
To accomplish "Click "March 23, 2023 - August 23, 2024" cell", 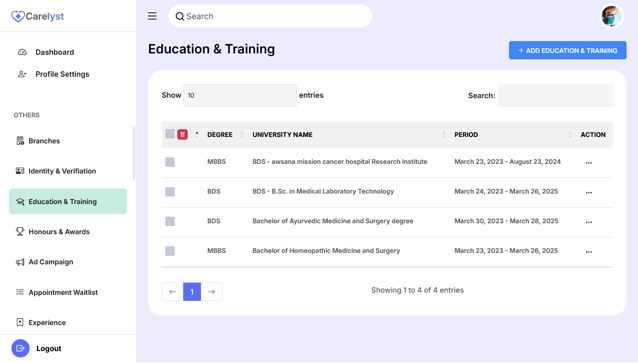I will pyautogui.click(x=507, y=162).
